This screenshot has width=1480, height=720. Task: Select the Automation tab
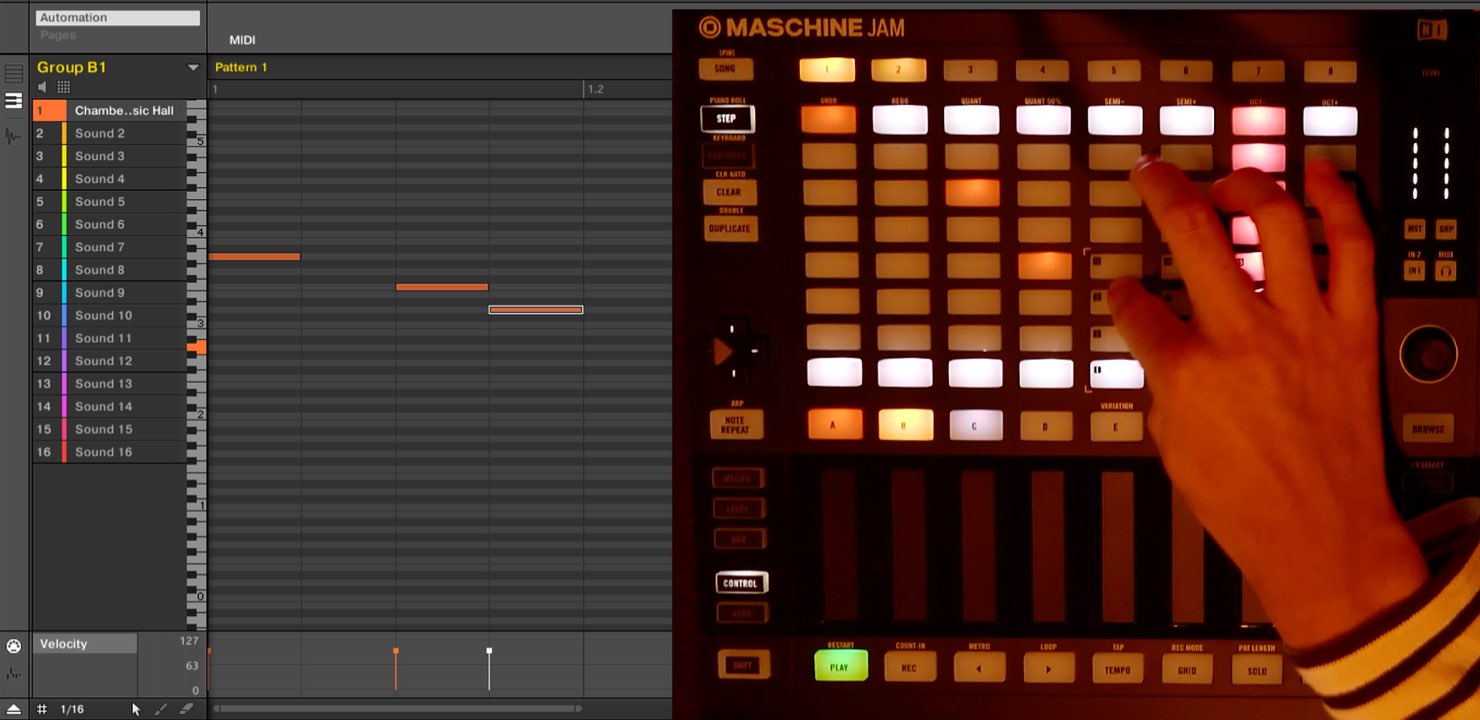[x=117, y=18]
